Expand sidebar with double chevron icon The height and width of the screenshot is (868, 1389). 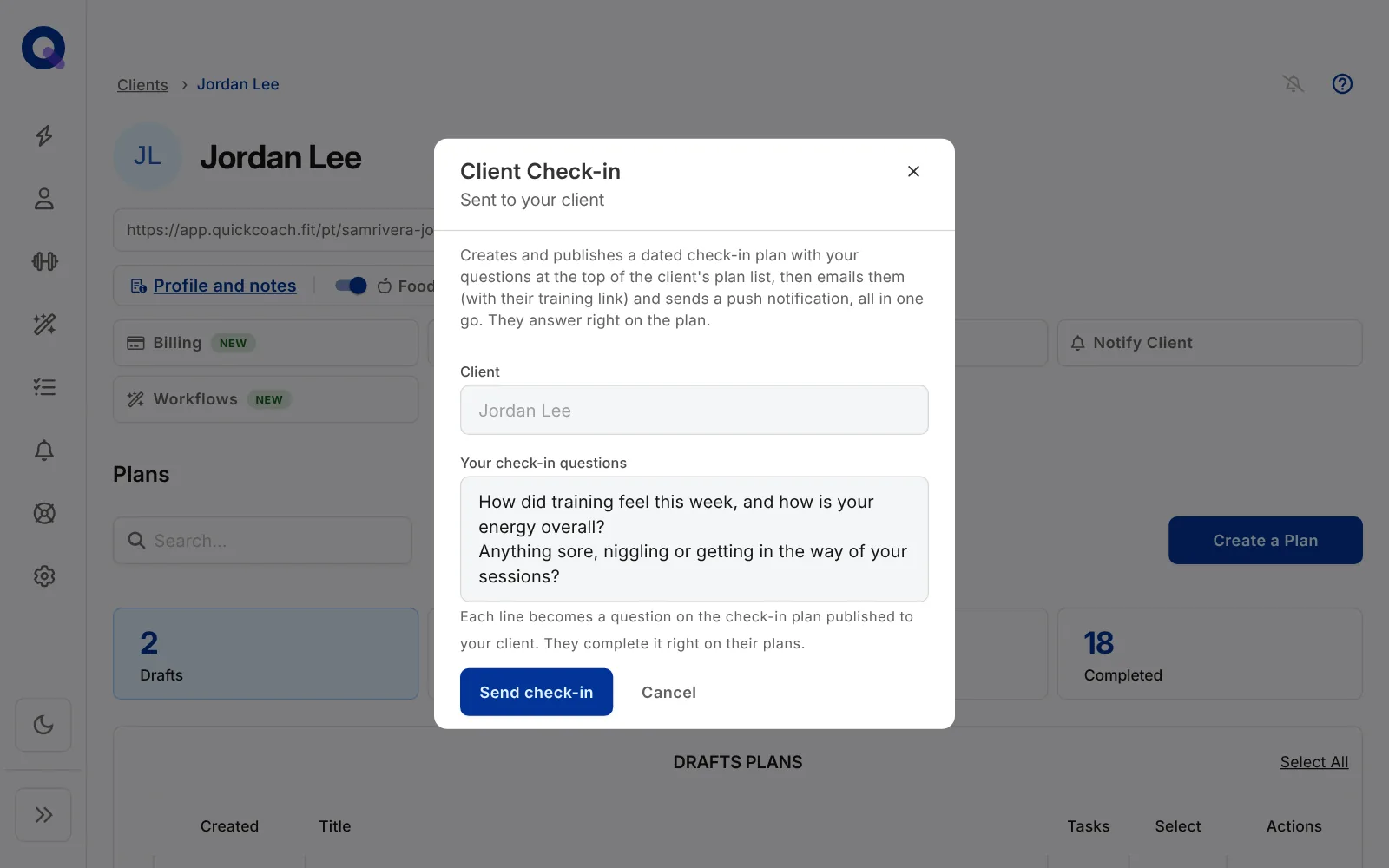43,815
